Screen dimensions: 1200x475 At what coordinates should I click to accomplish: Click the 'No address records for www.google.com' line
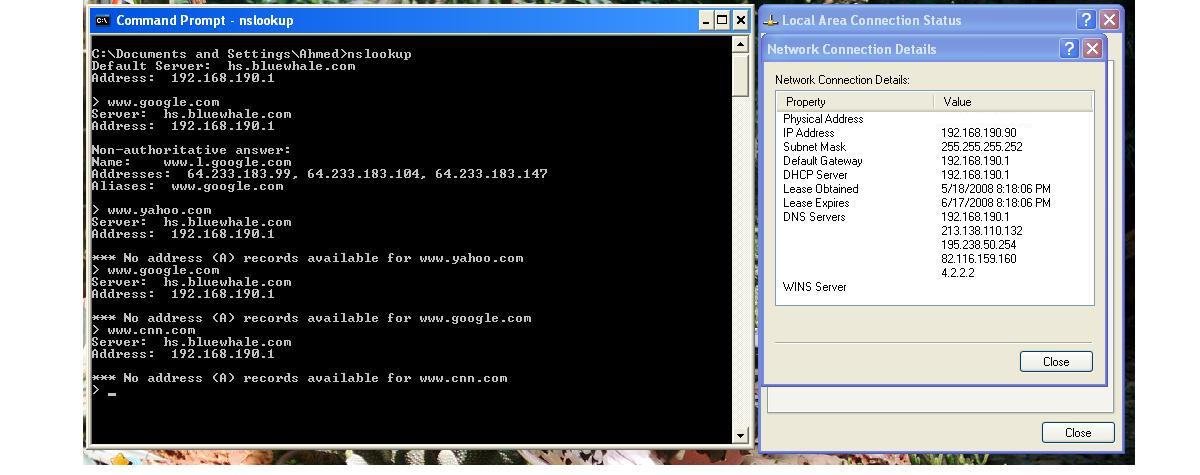click(311, 318)
